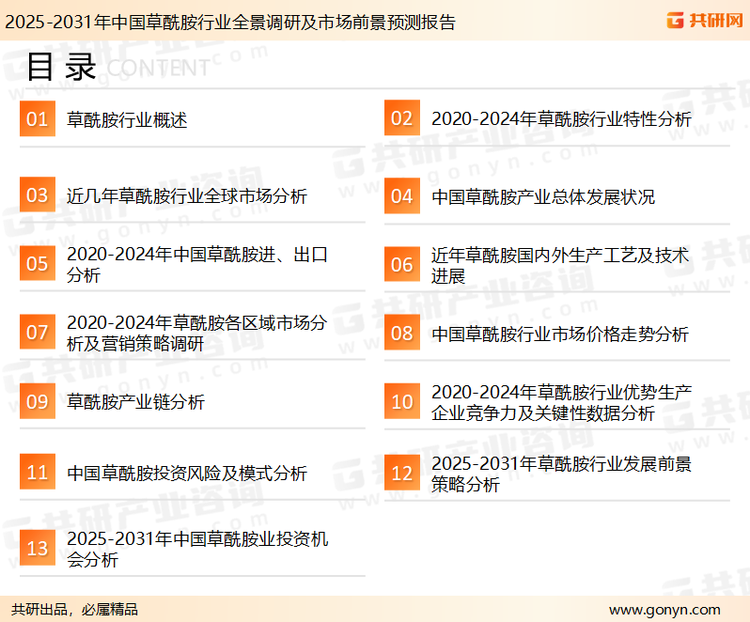
Task: Click the orange 13 number badge
Action: coord(37,548)
